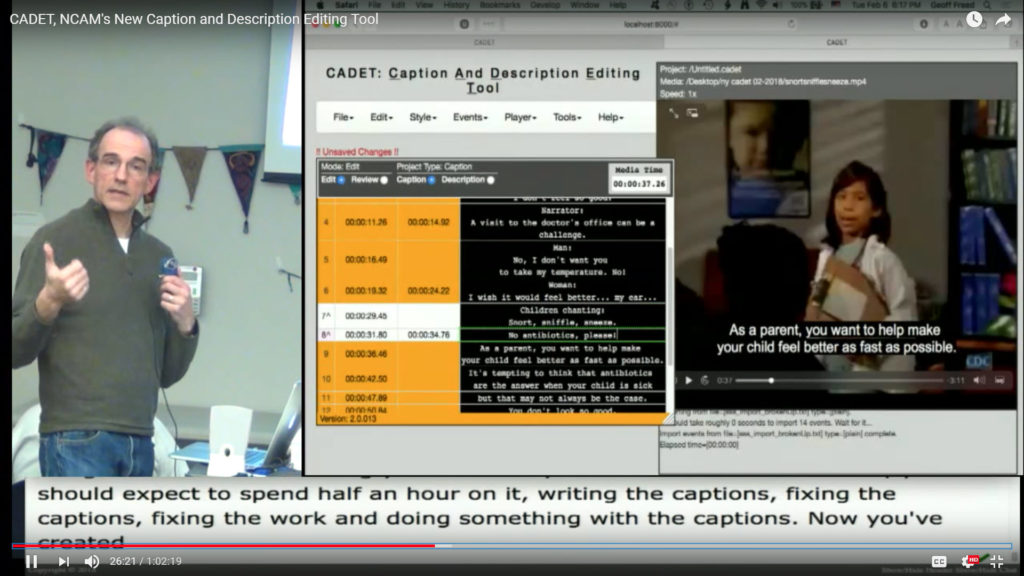Select caption 'I wish it would feel better'
Screen dimensions: 1024x576
[562, 298]
